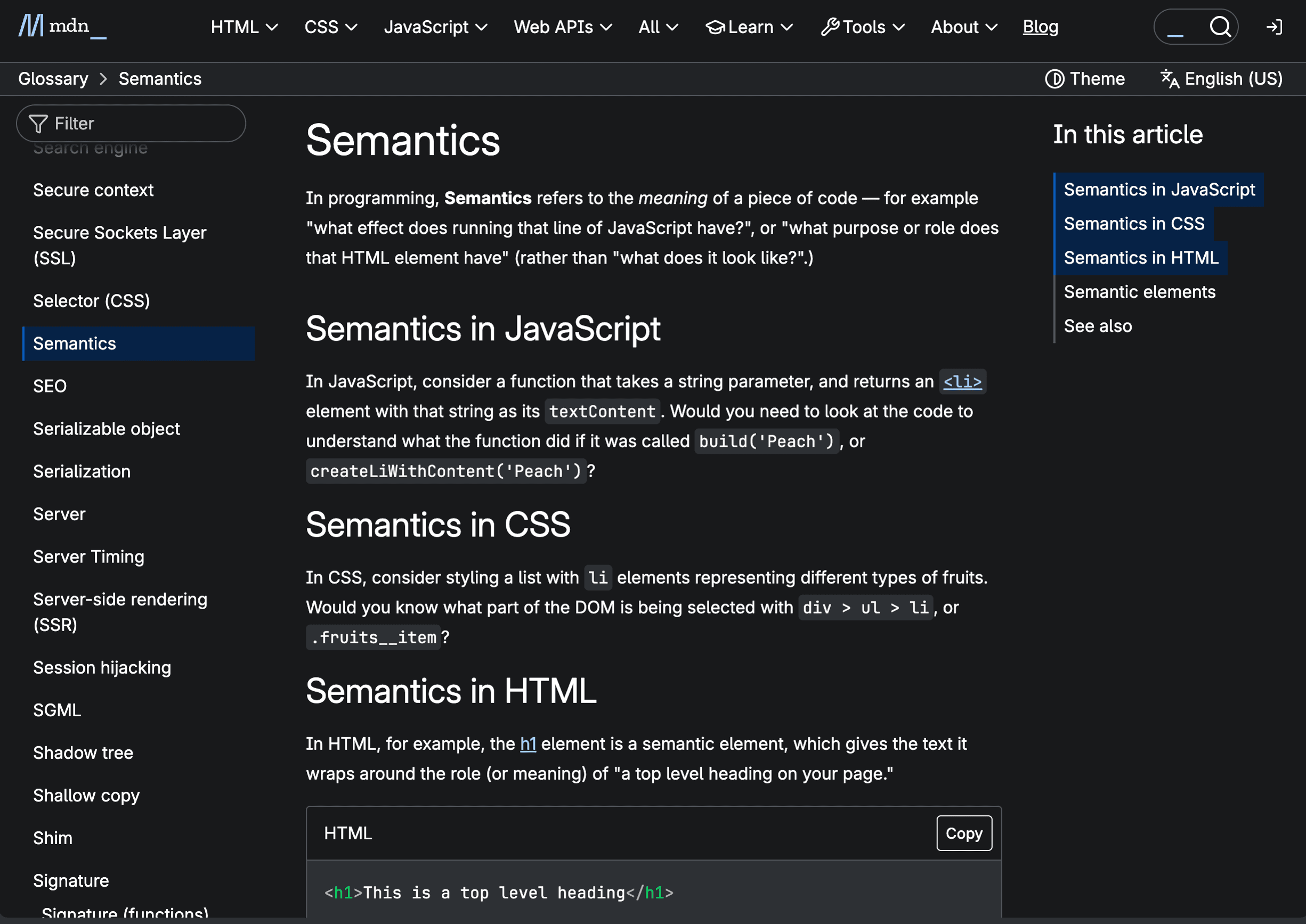This screenshot has height=924, width=1306.
Task: Jump to Semantic elements section
Action: pyautogui.click(x=1139, y=292)
